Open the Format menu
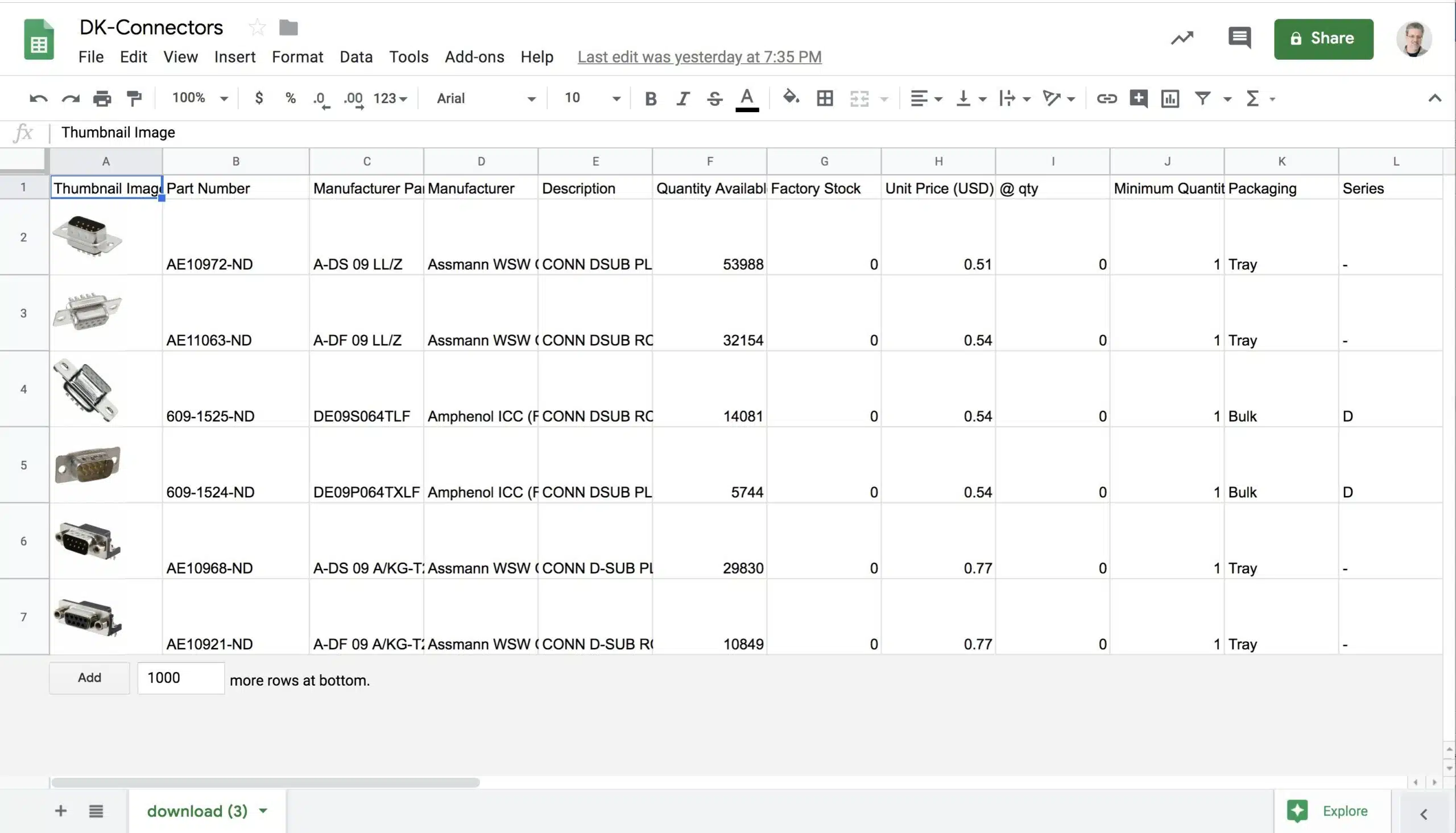This screenshot has width=1456, height=833. [297, 57]
